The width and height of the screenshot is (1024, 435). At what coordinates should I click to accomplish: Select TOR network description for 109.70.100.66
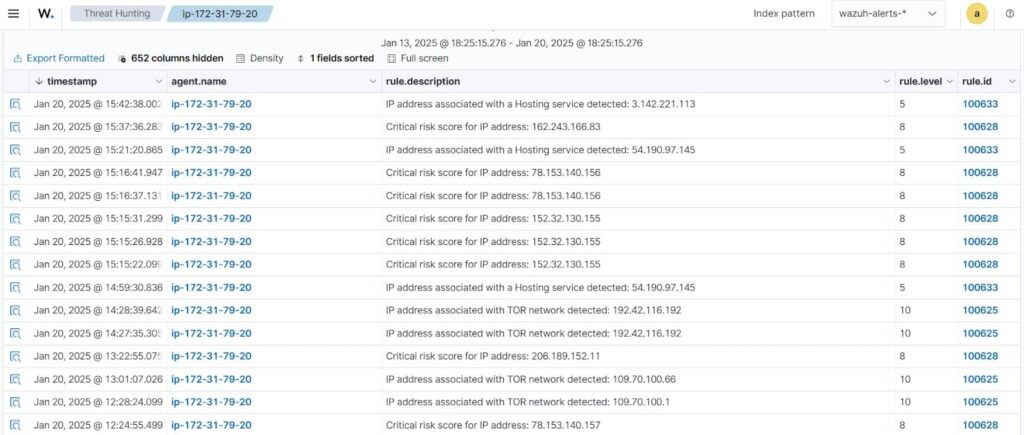point(531,379)
